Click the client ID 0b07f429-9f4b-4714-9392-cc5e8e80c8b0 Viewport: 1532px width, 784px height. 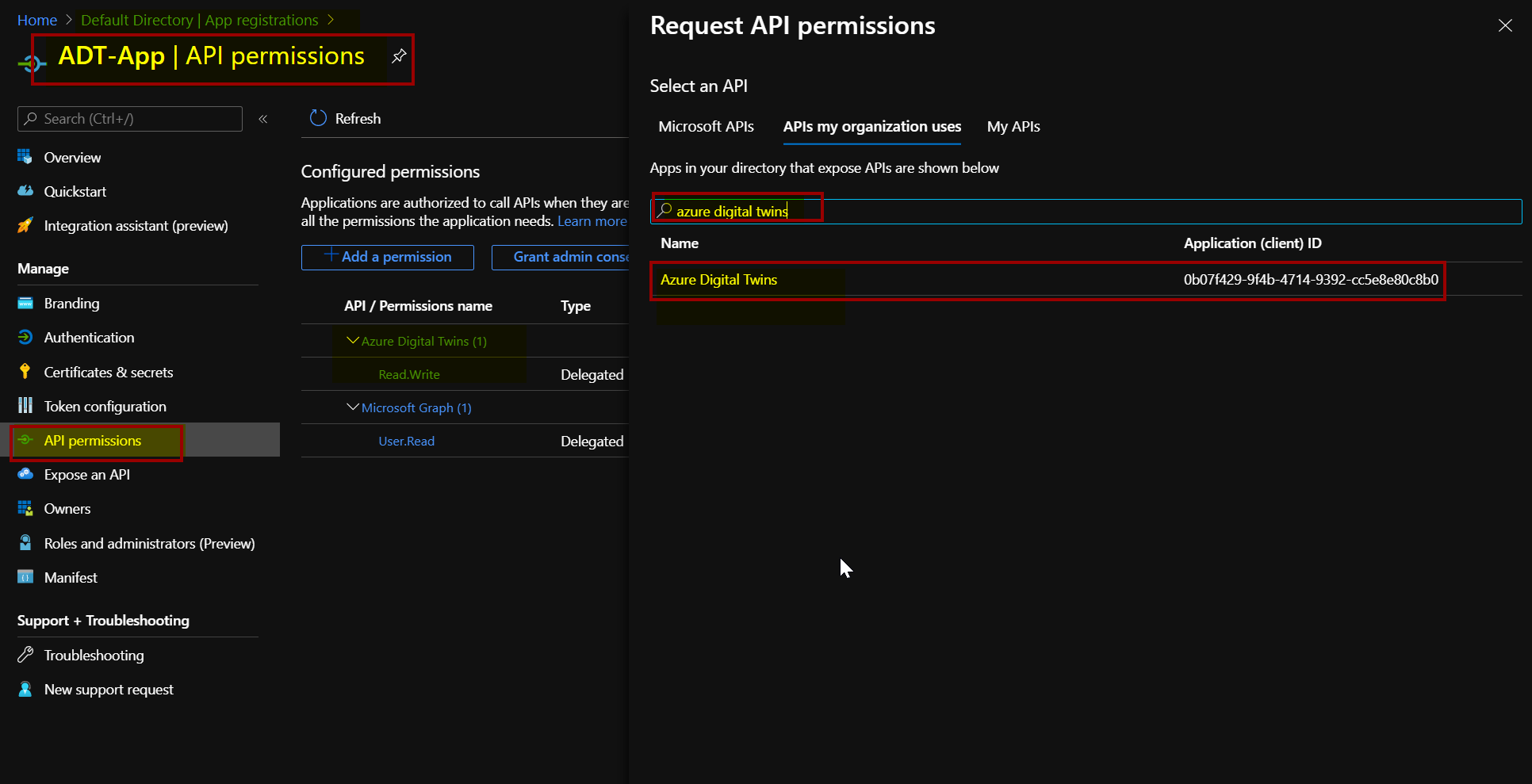pos(1311,279)
